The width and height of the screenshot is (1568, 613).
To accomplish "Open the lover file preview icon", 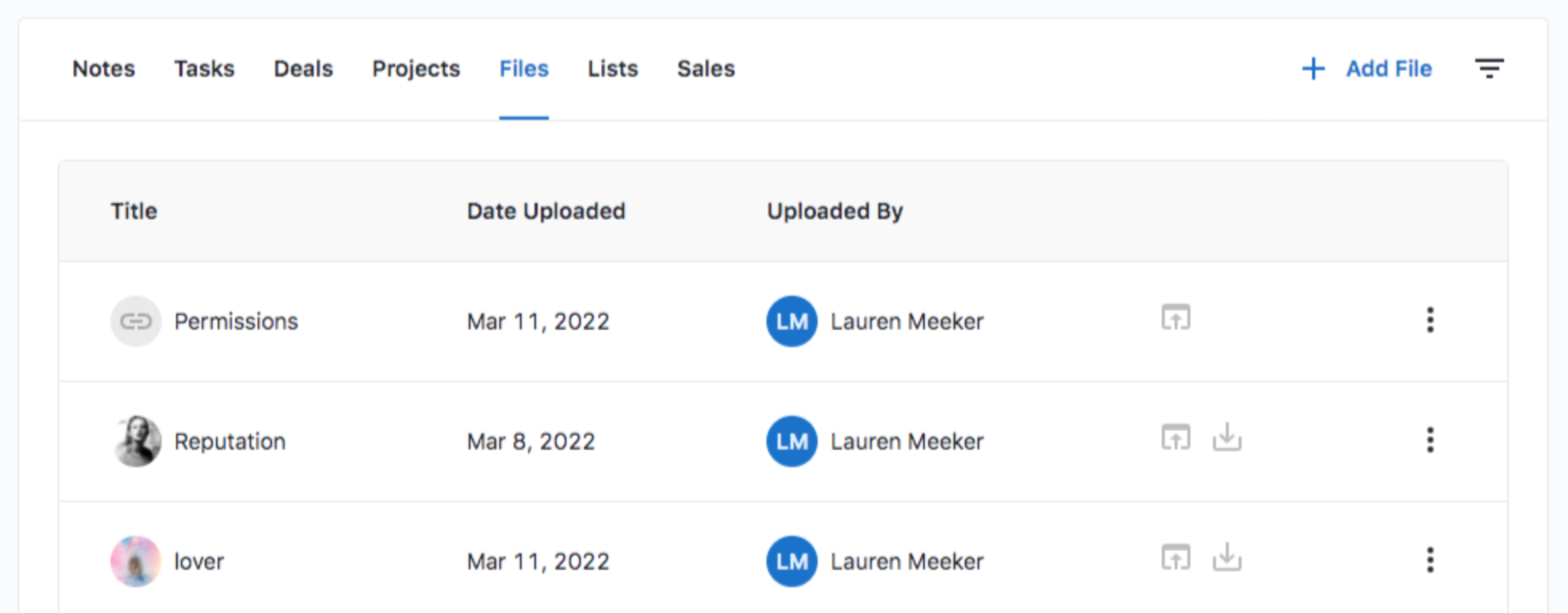I will [x=1176, y=558].
